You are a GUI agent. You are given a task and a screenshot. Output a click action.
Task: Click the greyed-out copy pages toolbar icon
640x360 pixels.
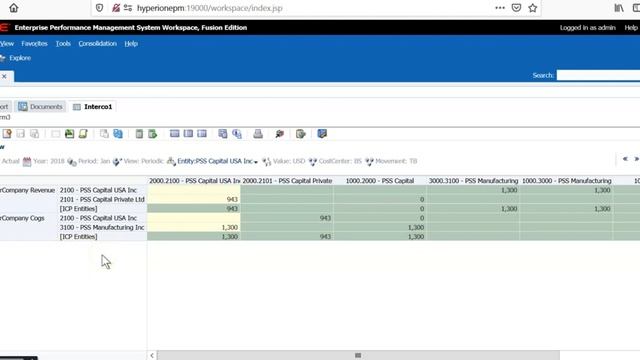(x=104, y=133)
